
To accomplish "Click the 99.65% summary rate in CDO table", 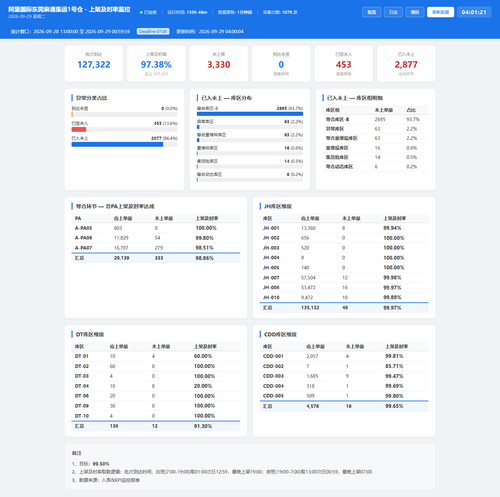I will pos(394,406).
